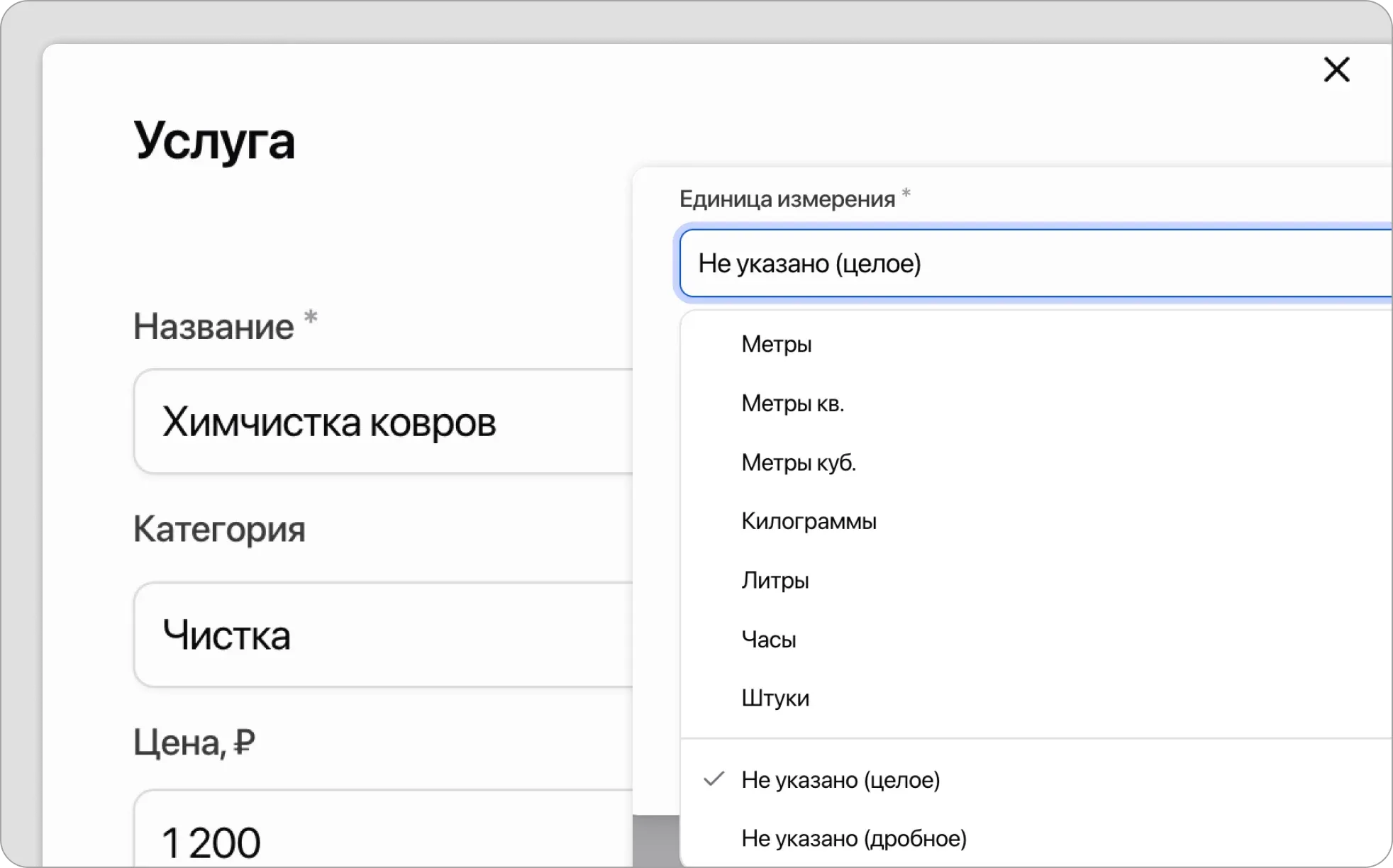
Task: Select Не указано (дробное) option
Action: point(853,838)
